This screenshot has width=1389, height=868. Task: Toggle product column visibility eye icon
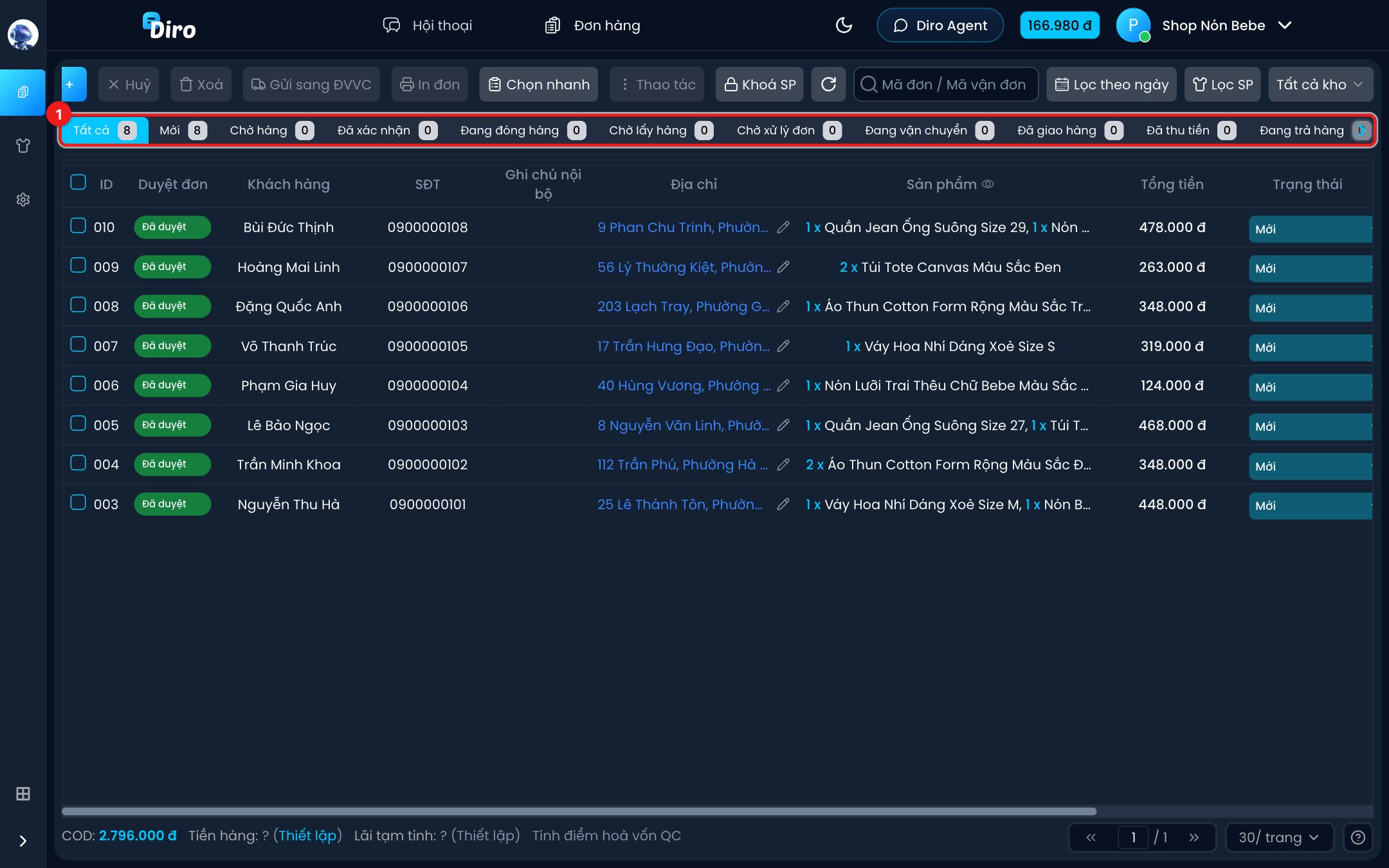coord(988,184)
